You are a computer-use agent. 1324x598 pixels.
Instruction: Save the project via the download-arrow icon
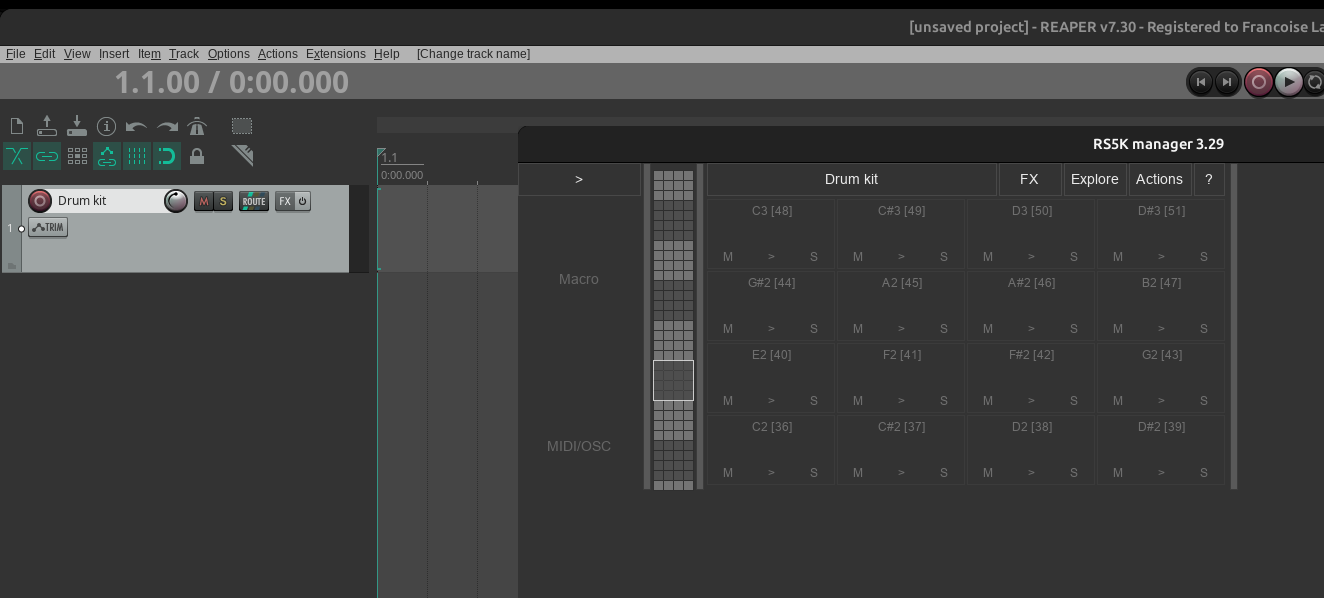point(77,126)
